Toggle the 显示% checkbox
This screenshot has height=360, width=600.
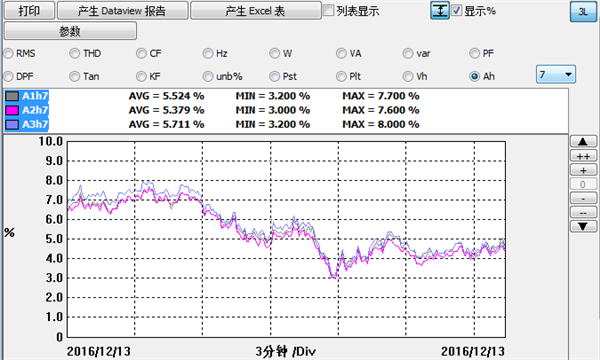(x=457, y=10)
